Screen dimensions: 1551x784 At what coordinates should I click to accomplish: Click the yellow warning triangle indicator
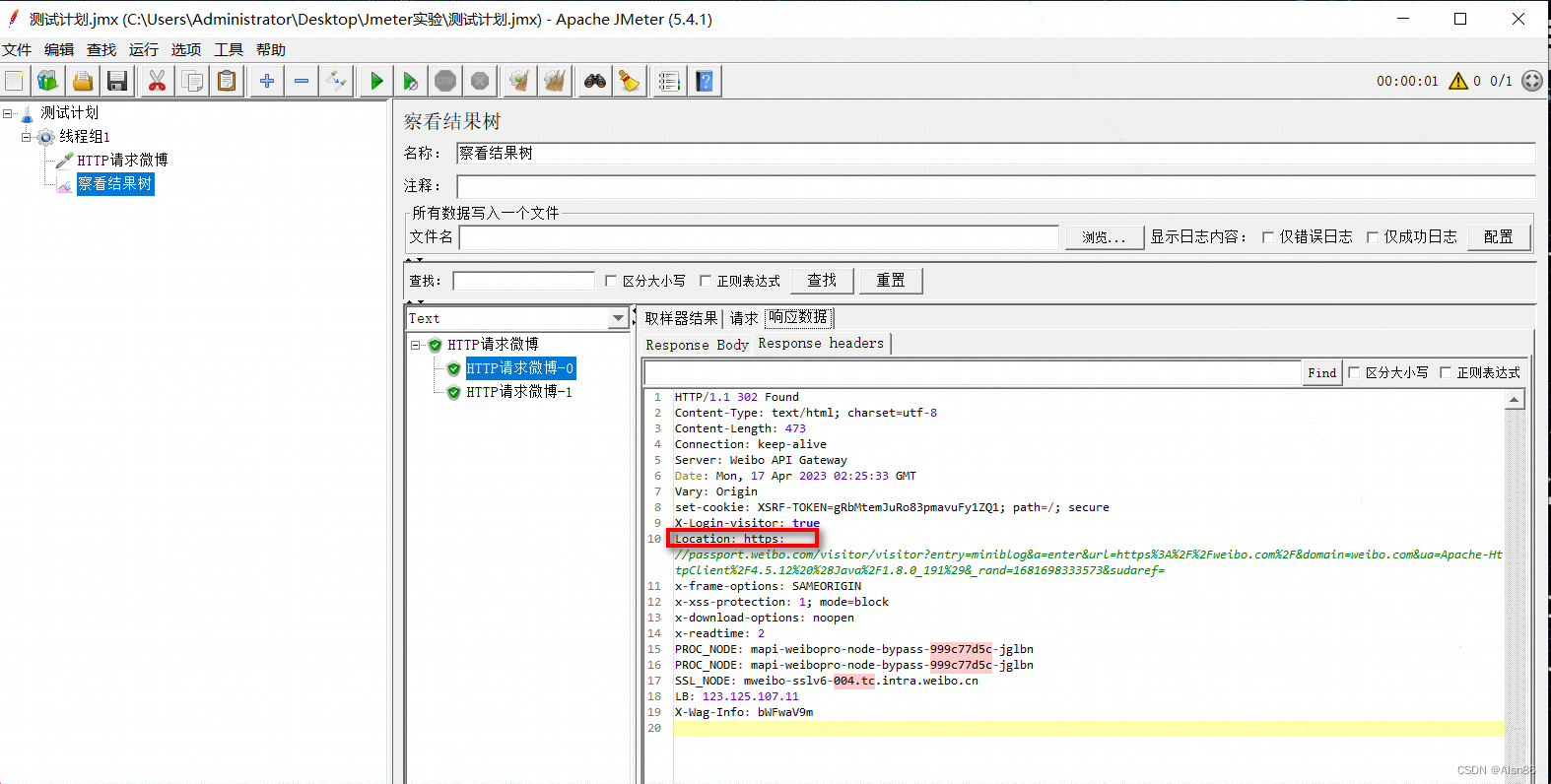(x=1458, y=81)
